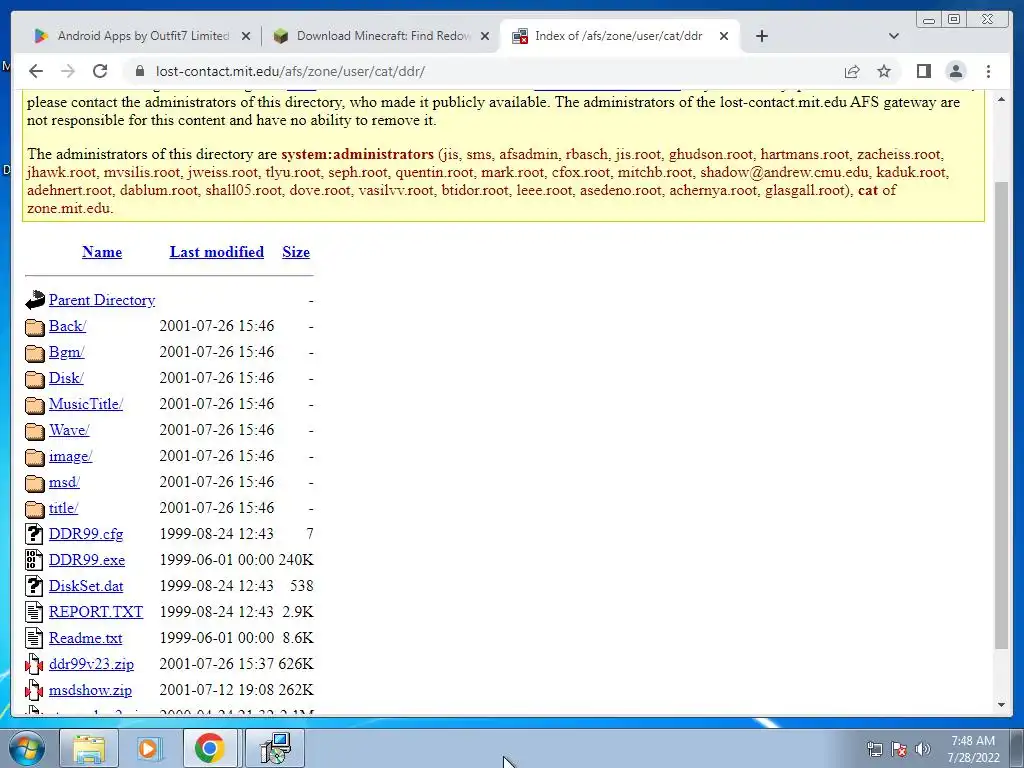Open the Chrome three-dot menu
The height and width of the screenshot is (768, 1024).
pyautogui.click(x=988, y=71)
